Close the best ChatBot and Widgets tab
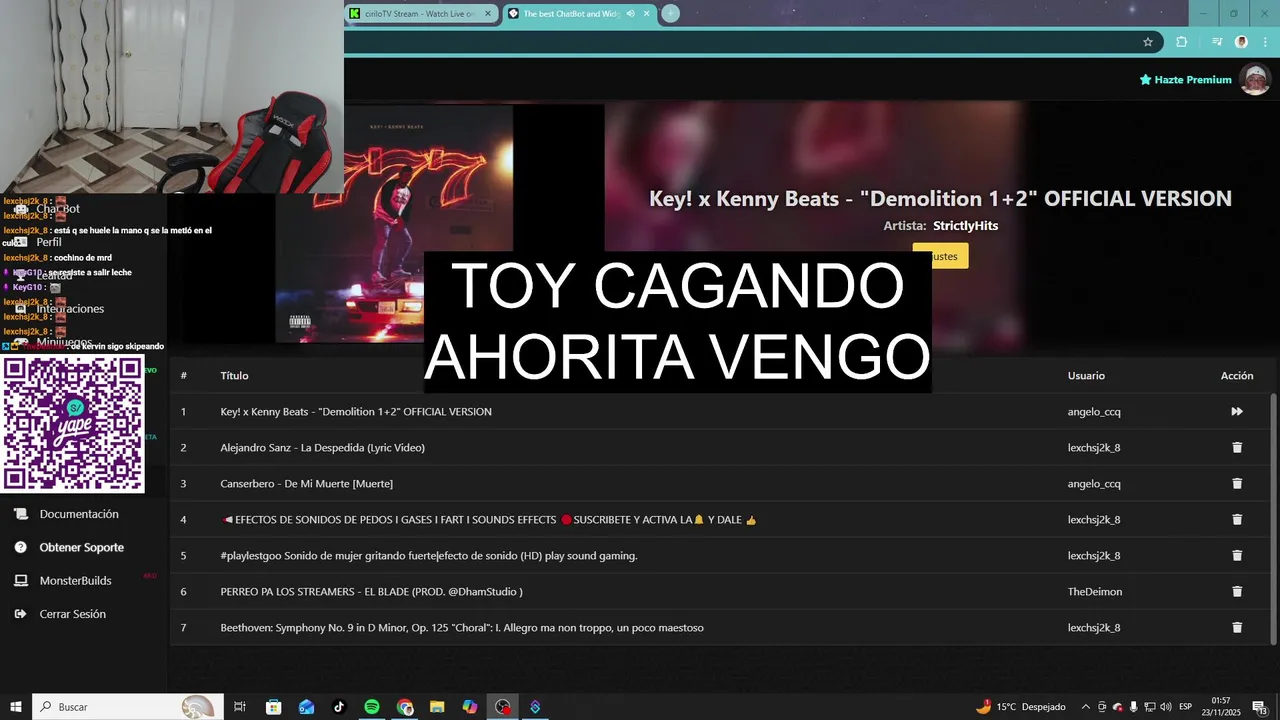Viewport: 1280px width, 720px height. [647, 14]
